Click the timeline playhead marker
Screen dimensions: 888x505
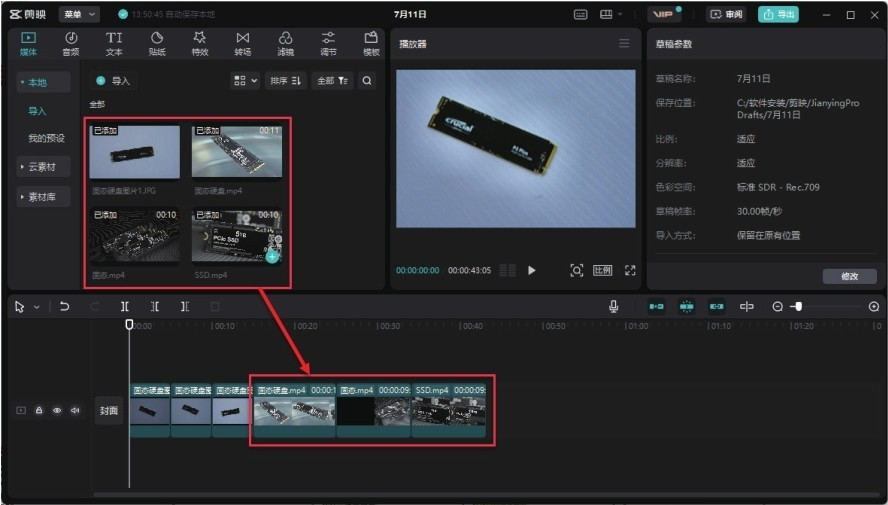[x=129, y=324]
